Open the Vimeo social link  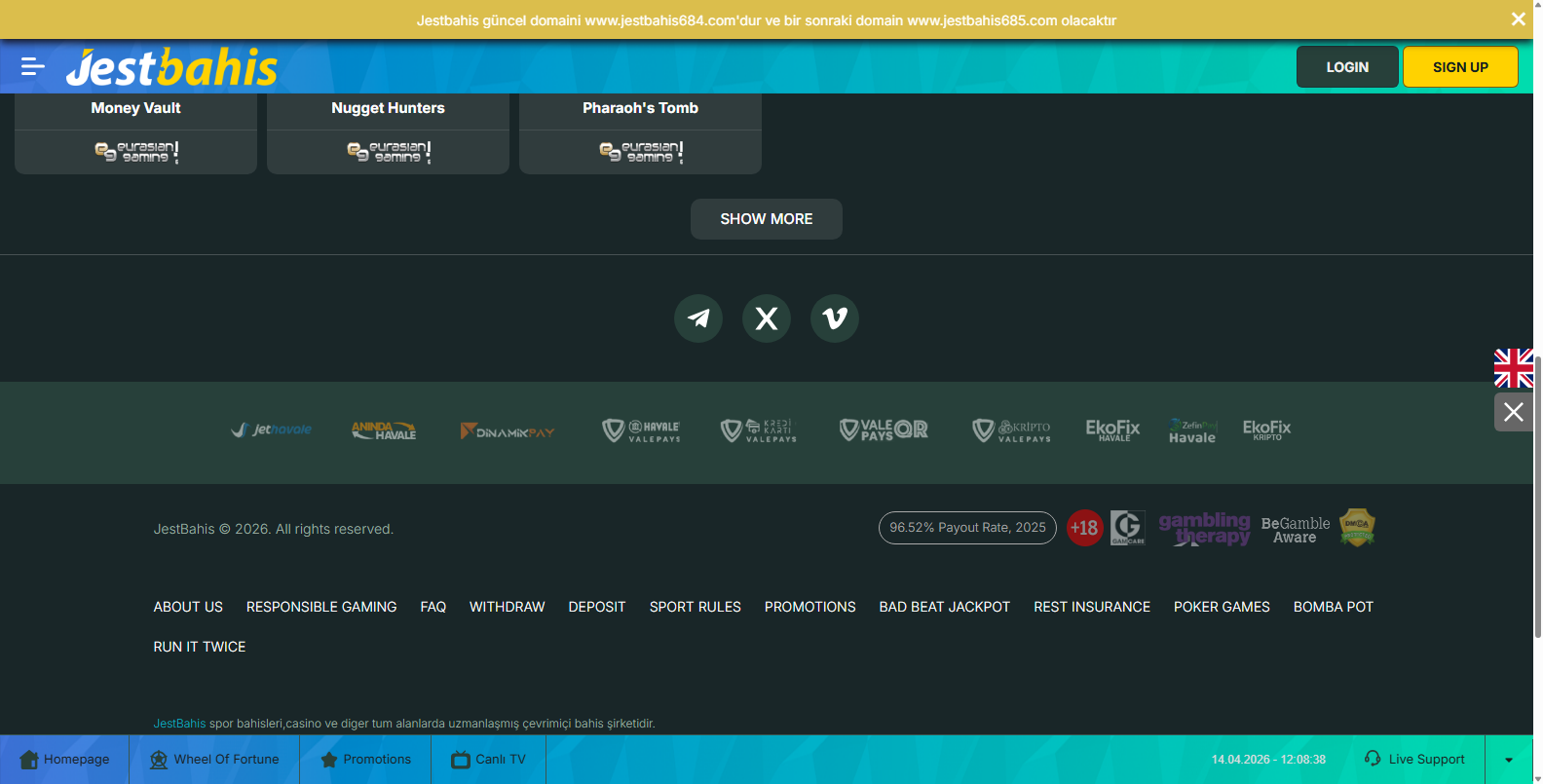click(x=835, y=318)
